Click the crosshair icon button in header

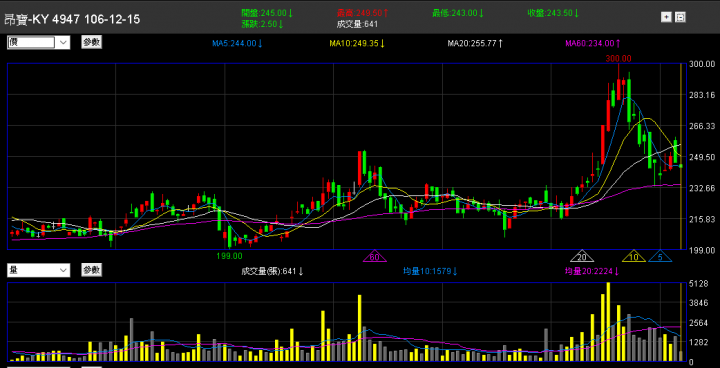pyautogui.click(x=666, y=17)
